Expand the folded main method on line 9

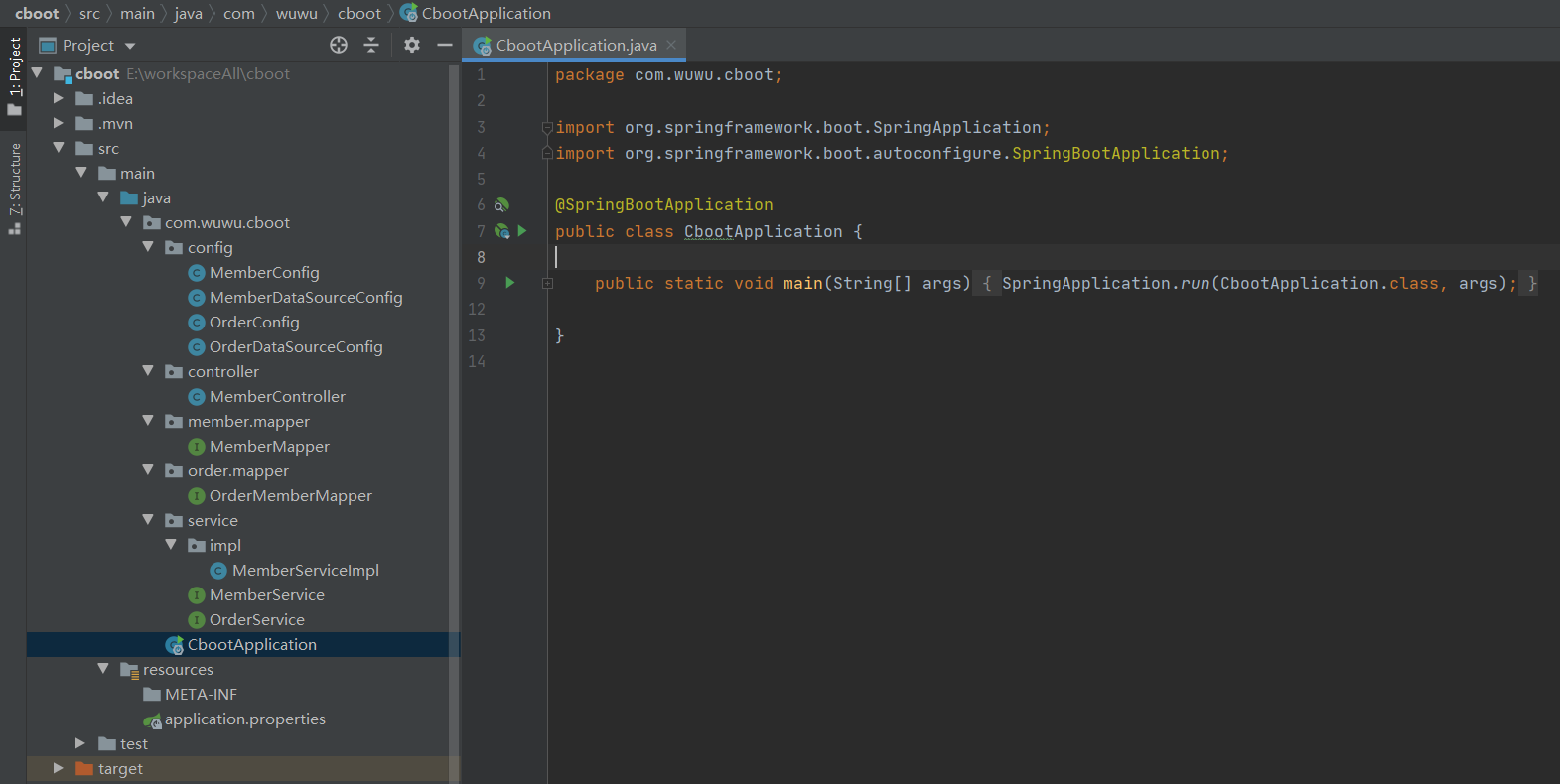(x=547, y=283)
